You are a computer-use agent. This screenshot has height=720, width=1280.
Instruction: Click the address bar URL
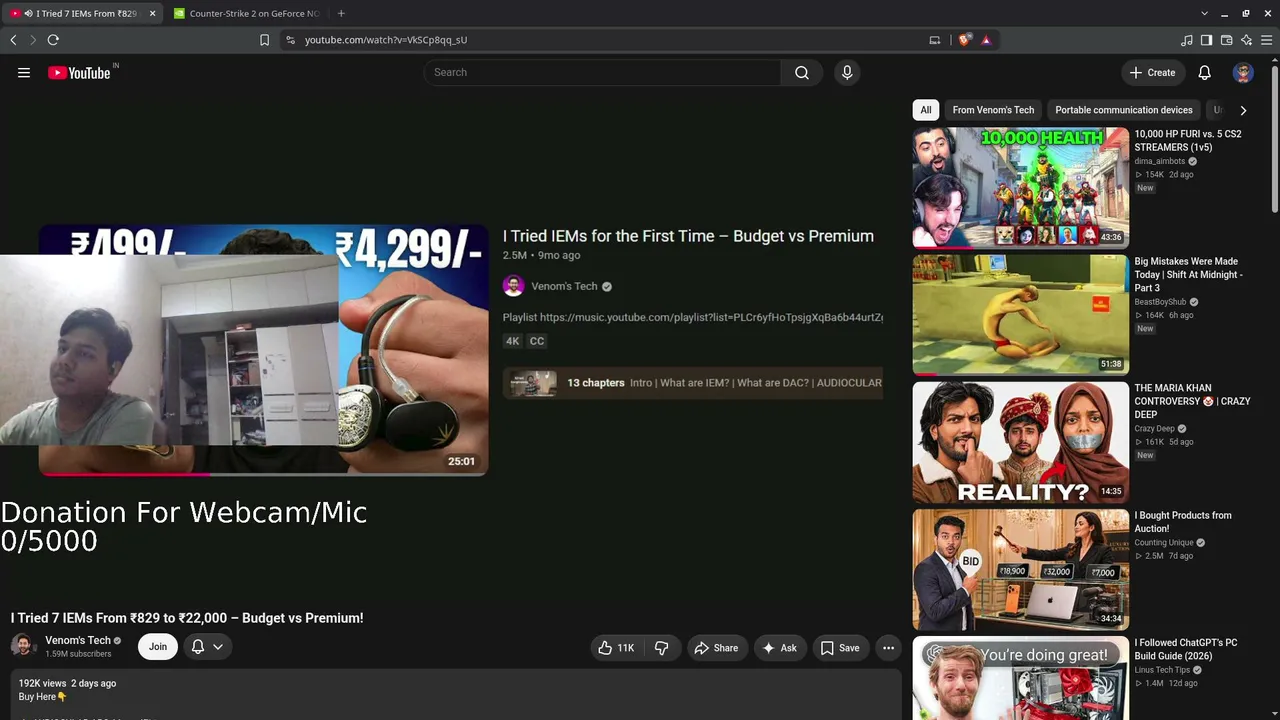point(386,40)
